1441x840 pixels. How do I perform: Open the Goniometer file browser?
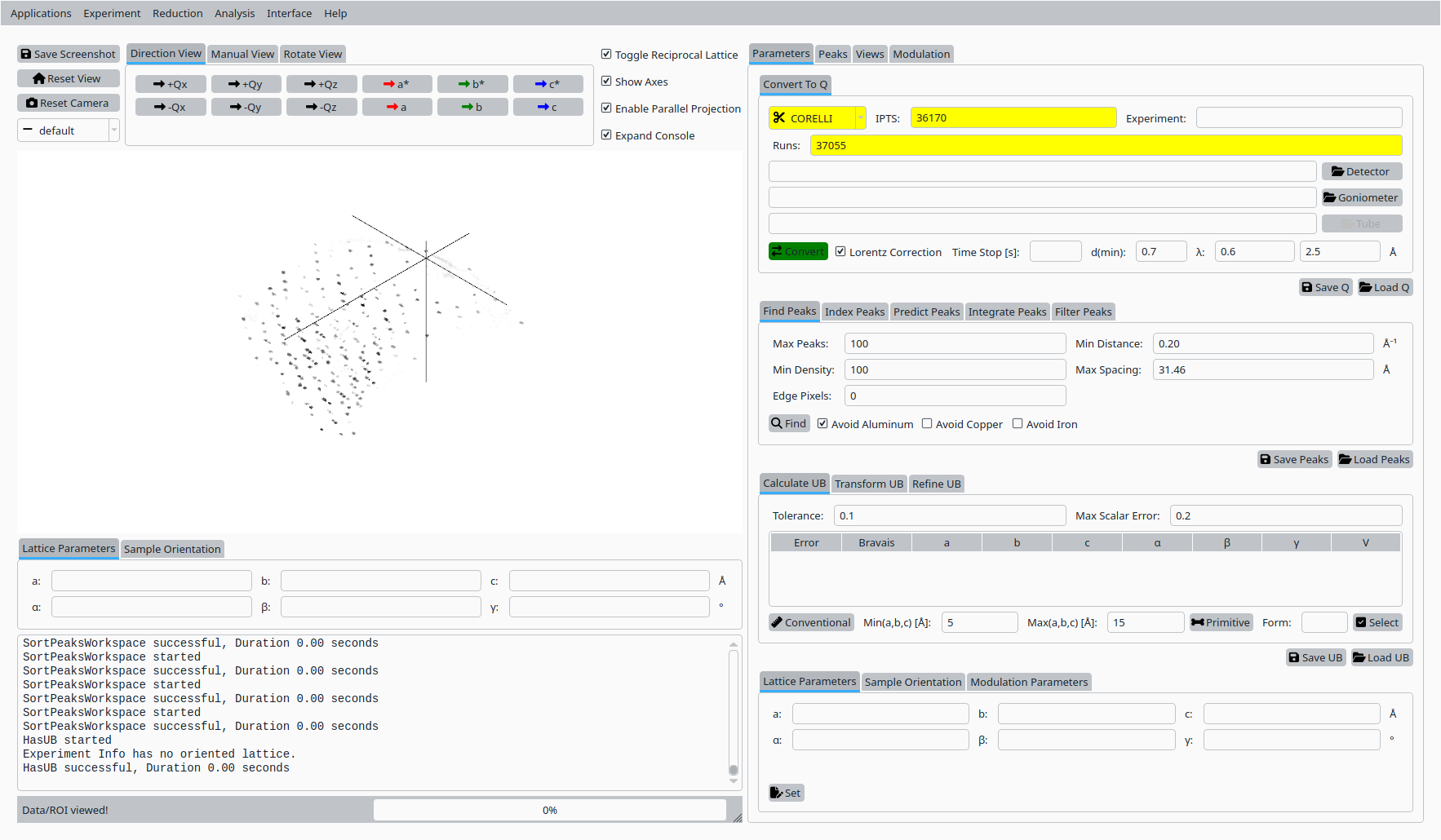tap(1361, 197)
